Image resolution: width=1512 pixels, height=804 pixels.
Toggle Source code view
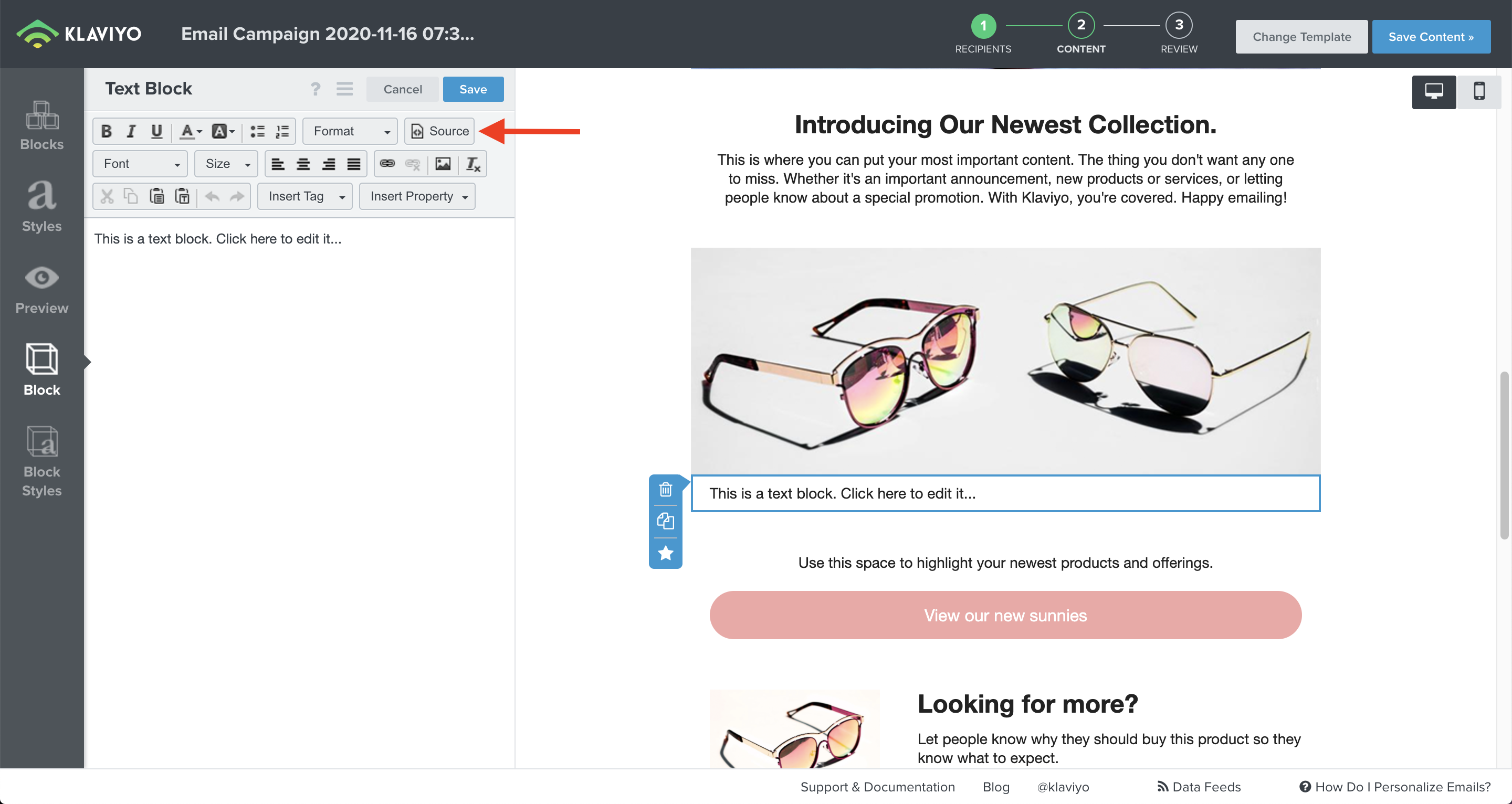[439, 131]
